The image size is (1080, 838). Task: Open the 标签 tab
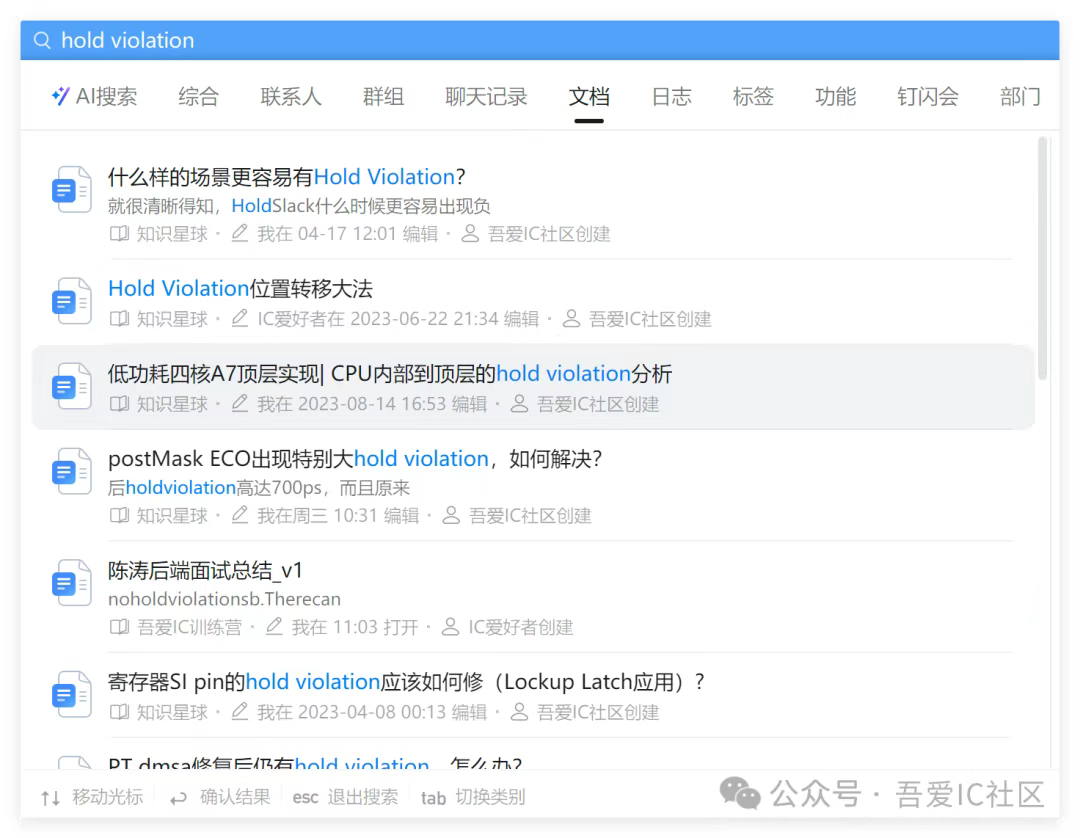point(754,96)
